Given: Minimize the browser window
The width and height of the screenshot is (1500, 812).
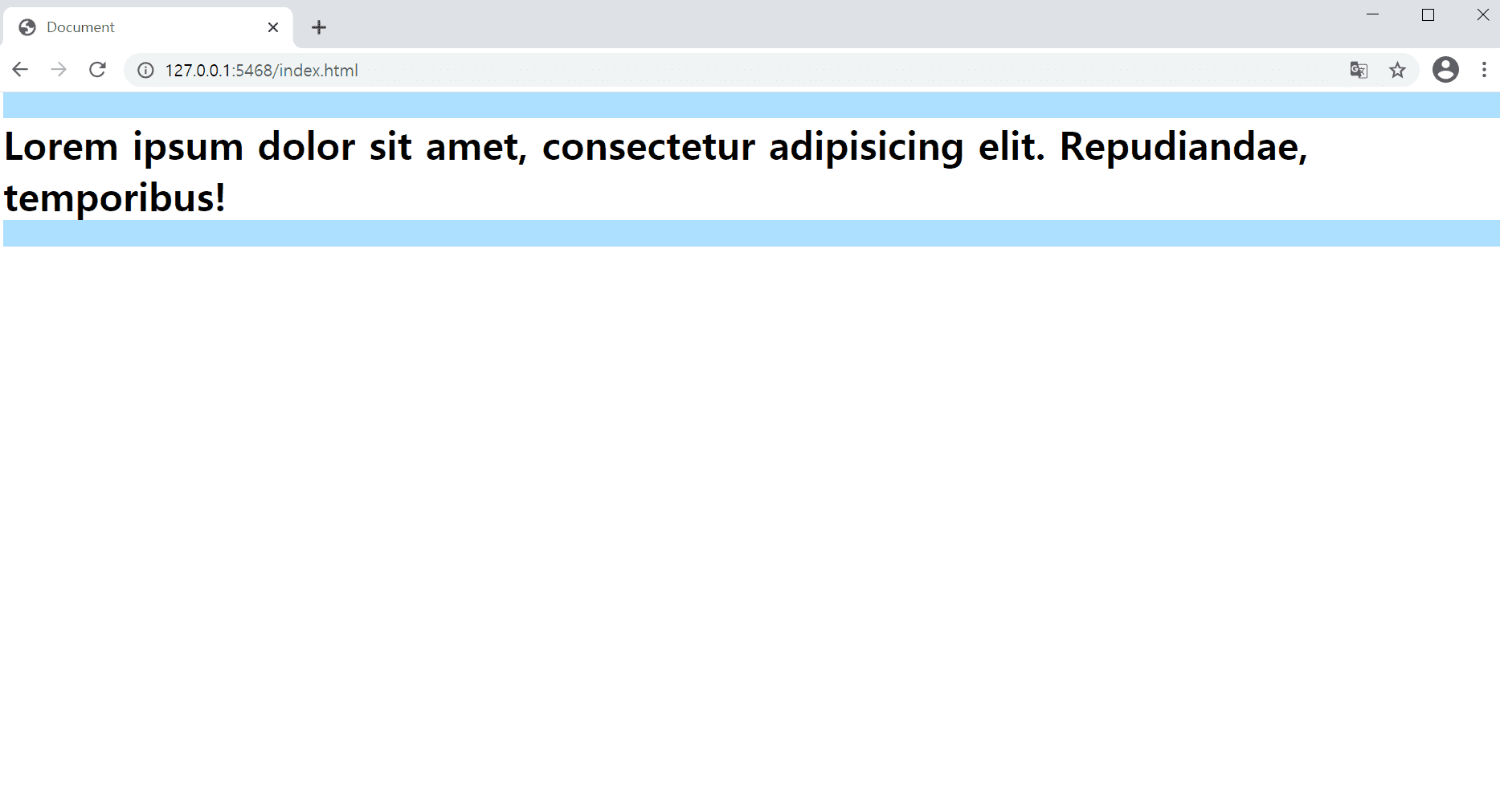Looking at the screenshot, I should tap(1372, 14).
